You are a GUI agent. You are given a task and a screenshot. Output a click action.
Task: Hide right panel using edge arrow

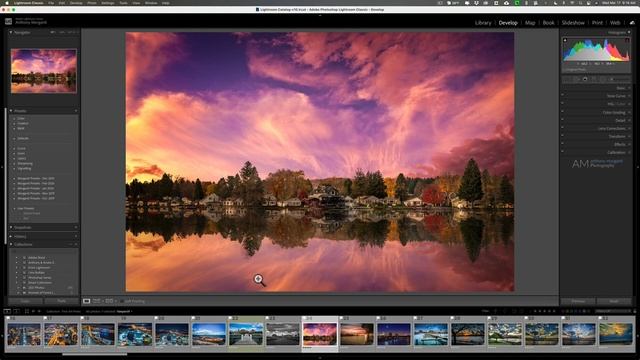[638, 167]
